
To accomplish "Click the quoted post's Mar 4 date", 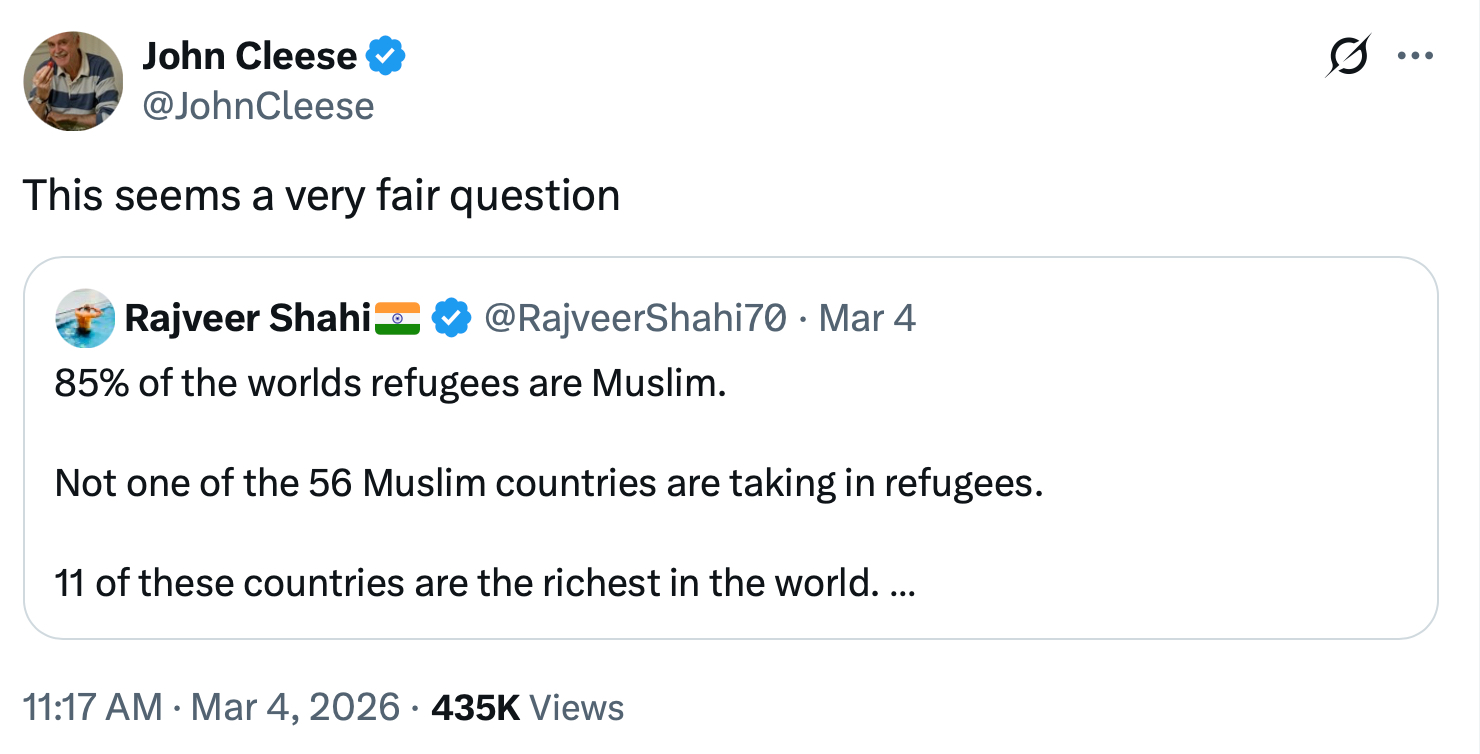I will coord(867,319).
